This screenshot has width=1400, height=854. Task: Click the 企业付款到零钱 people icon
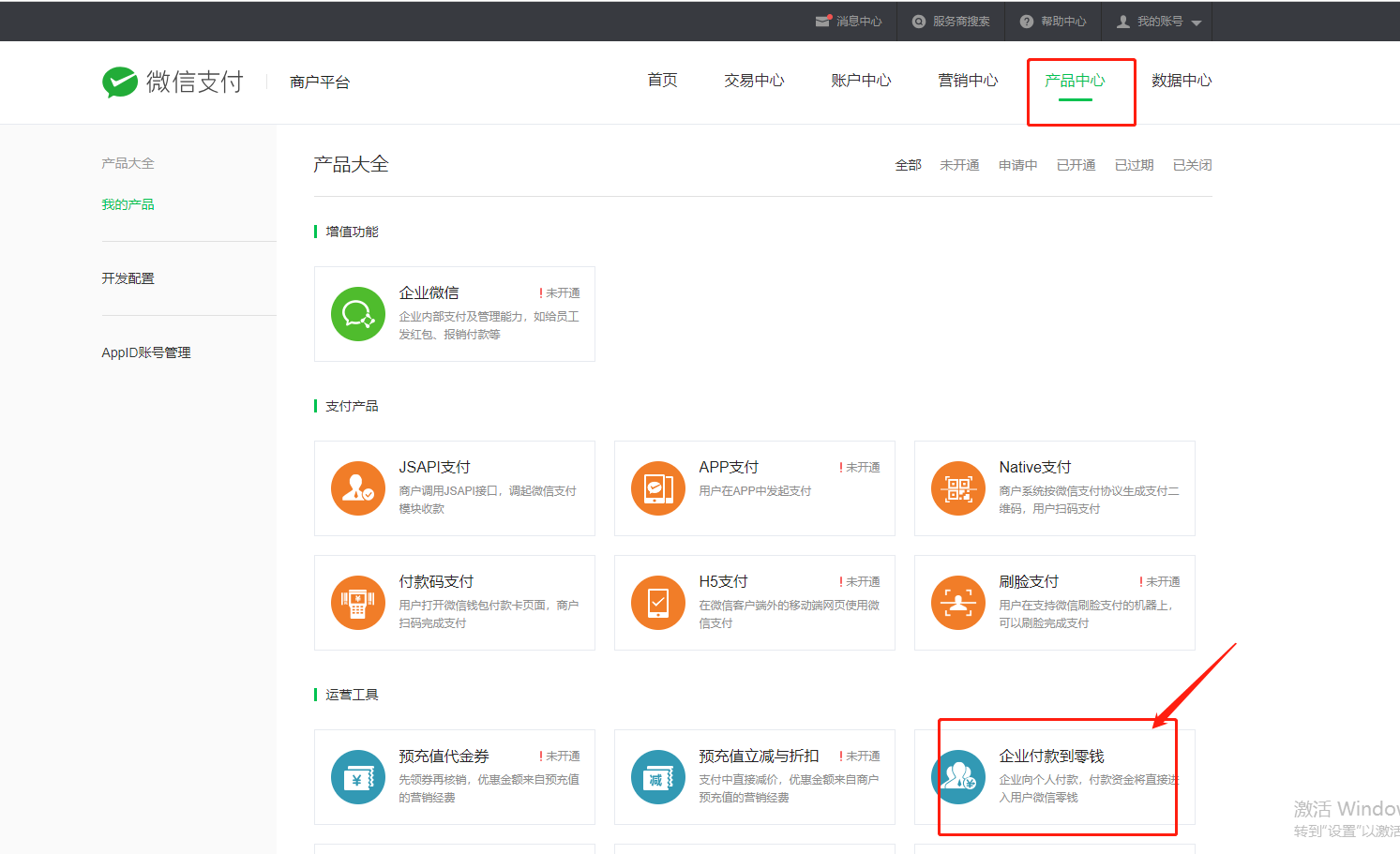click(958, 777)
